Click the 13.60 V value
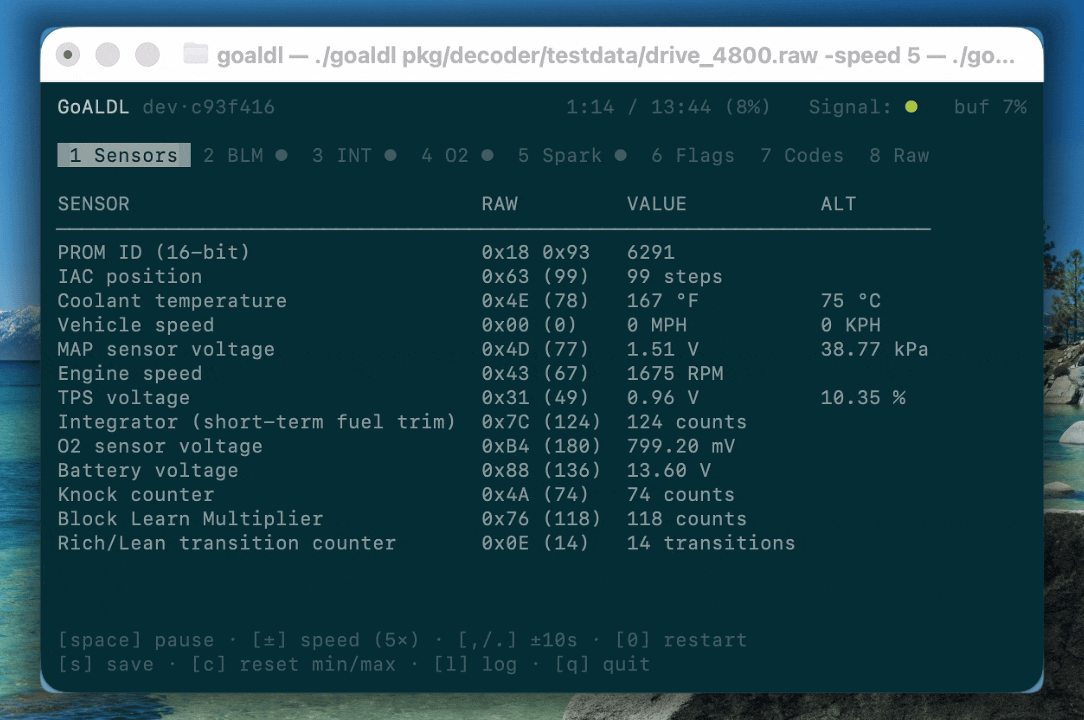 pos(669,470)
